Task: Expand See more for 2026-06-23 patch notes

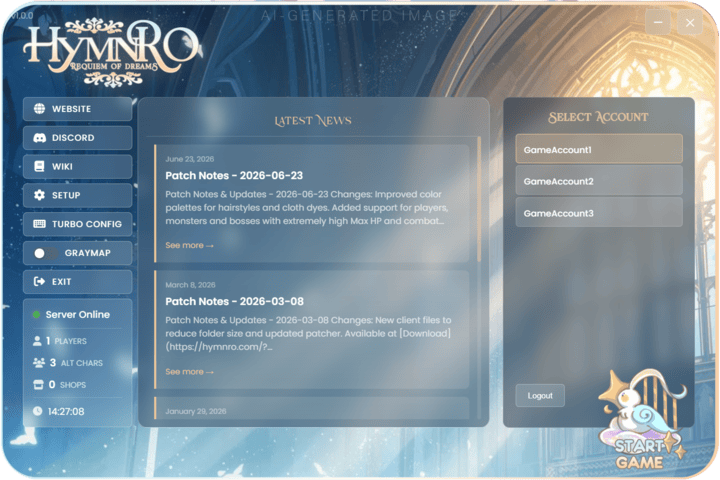Action: 189,245
